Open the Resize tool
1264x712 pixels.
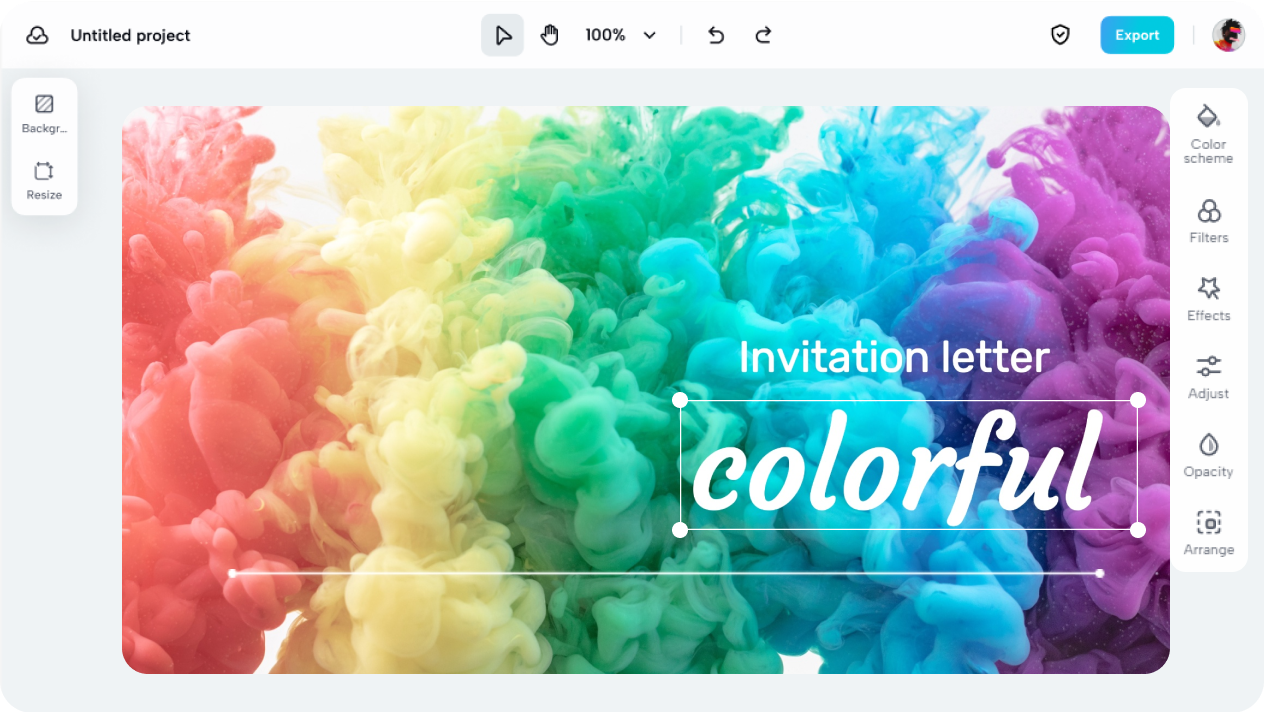pos(44,179)
